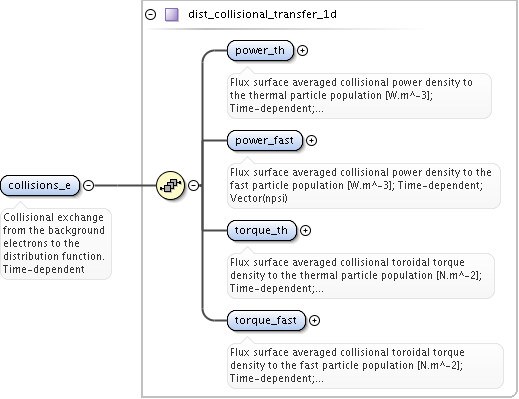The image size is (519, 399).
Task: Click the dist_collisional_transfer_1d type title
Action: tap(262, 14)
